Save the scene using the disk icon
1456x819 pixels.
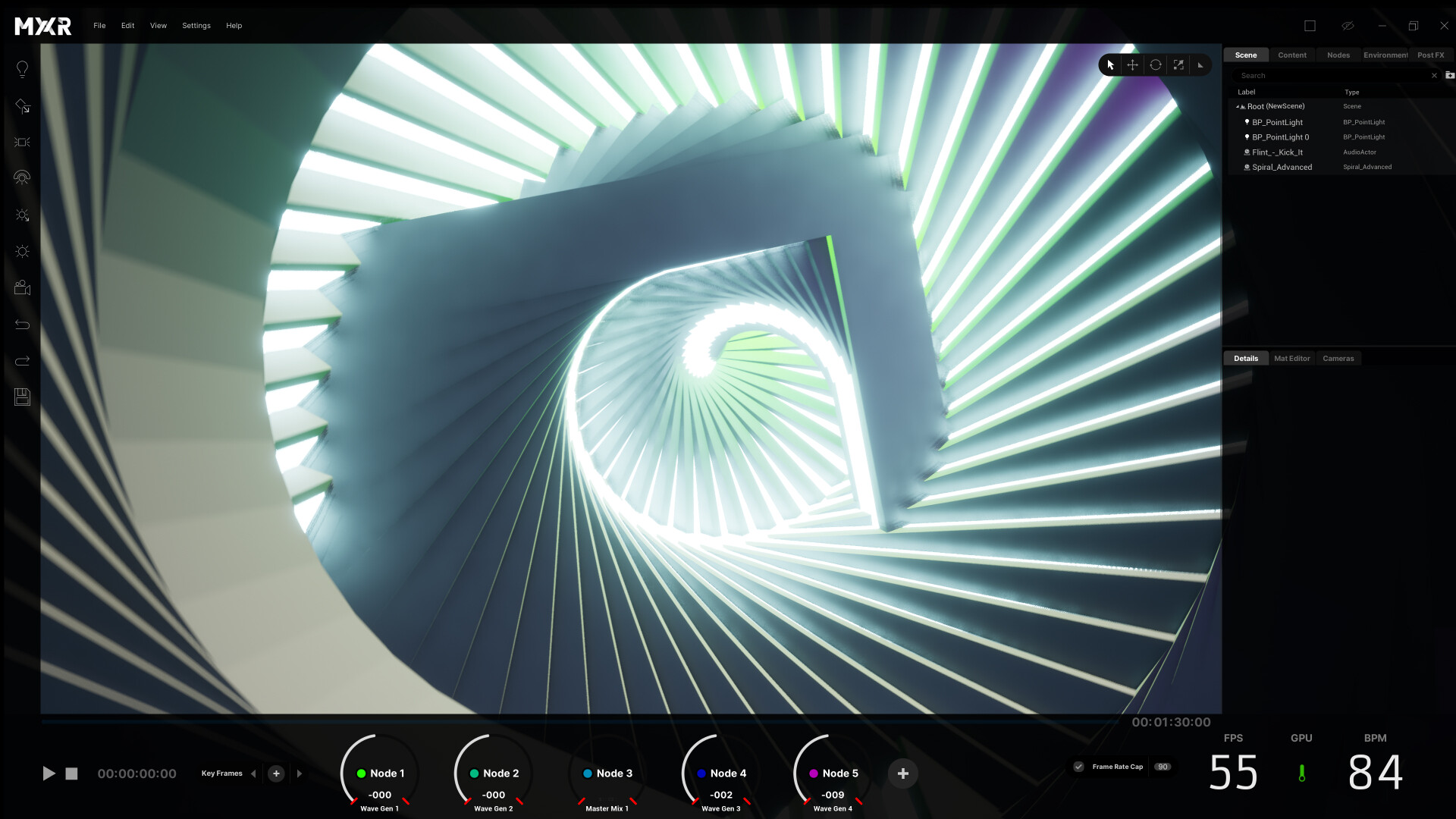coord(22,397)
